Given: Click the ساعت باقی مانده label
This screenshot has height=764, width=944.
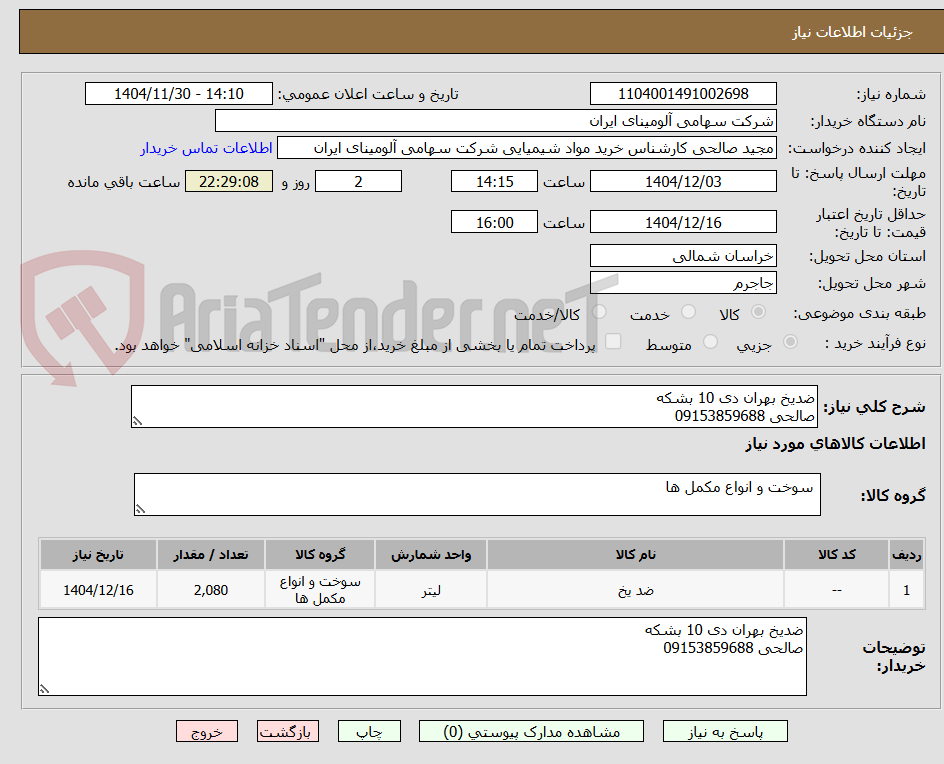Looking at the screenshot, I should coord(123,182).
